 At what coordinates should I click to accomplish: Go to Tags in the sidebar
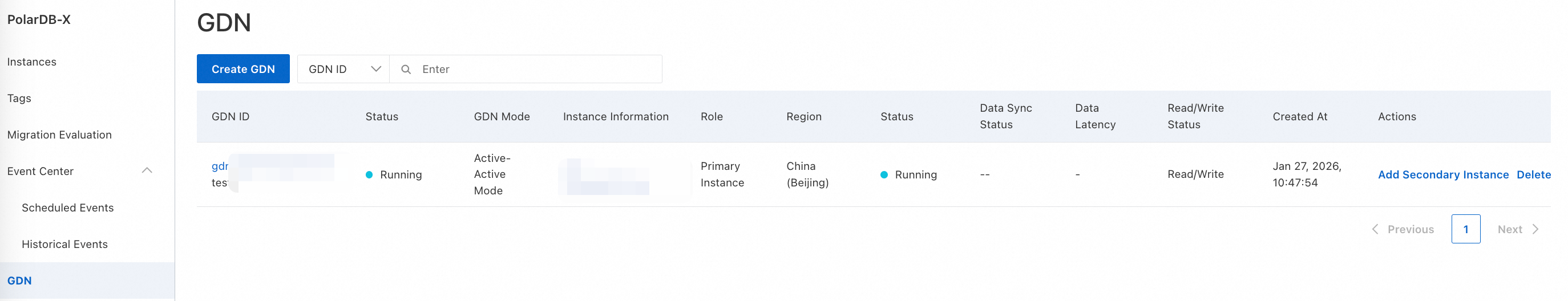tap(19, 99)
